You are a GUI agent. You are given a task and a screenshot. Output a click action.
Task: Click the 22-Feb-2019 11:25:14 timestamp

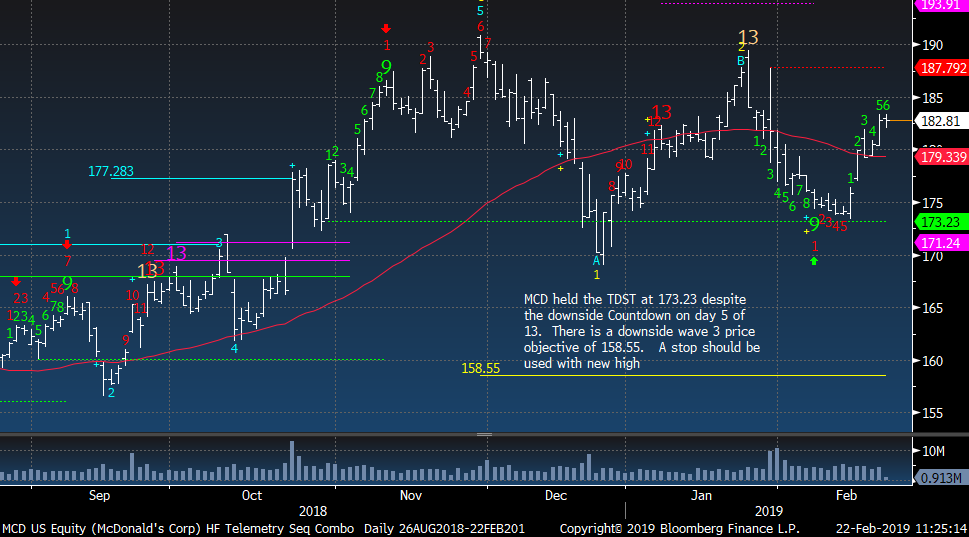click(901, 529)
